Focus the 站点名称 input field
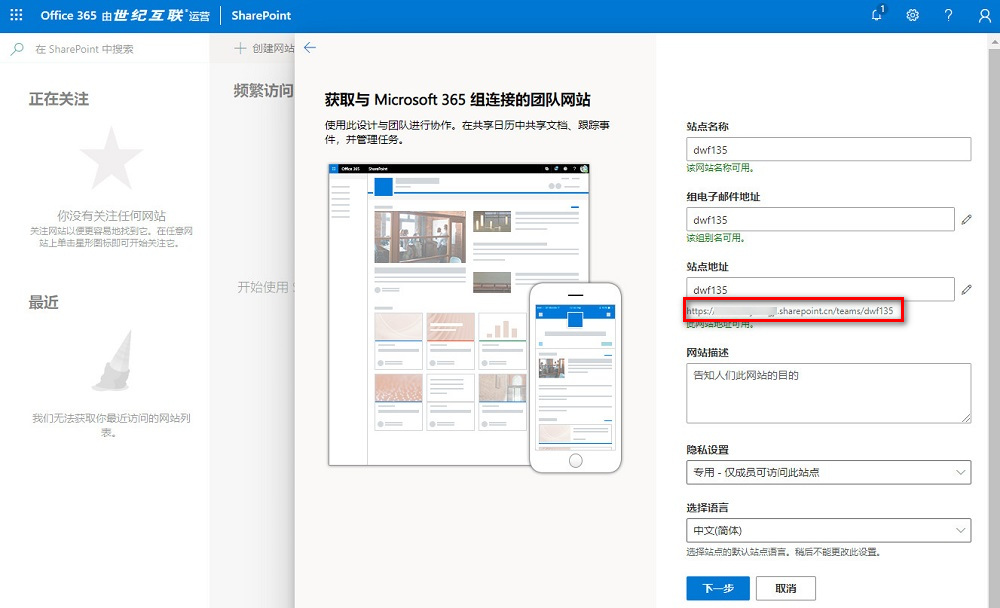This screenshot has height=608, width=1000. click(828, 149)
